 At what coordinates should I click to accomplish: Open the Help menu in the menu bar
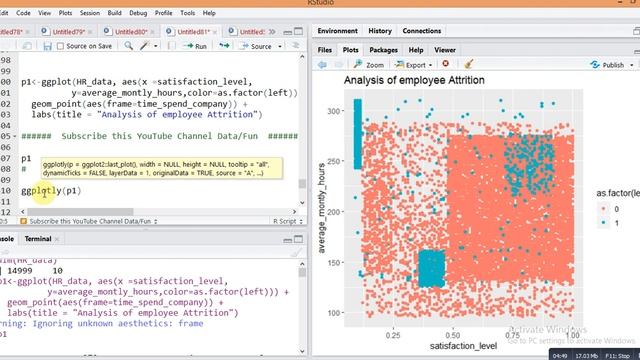209,13
